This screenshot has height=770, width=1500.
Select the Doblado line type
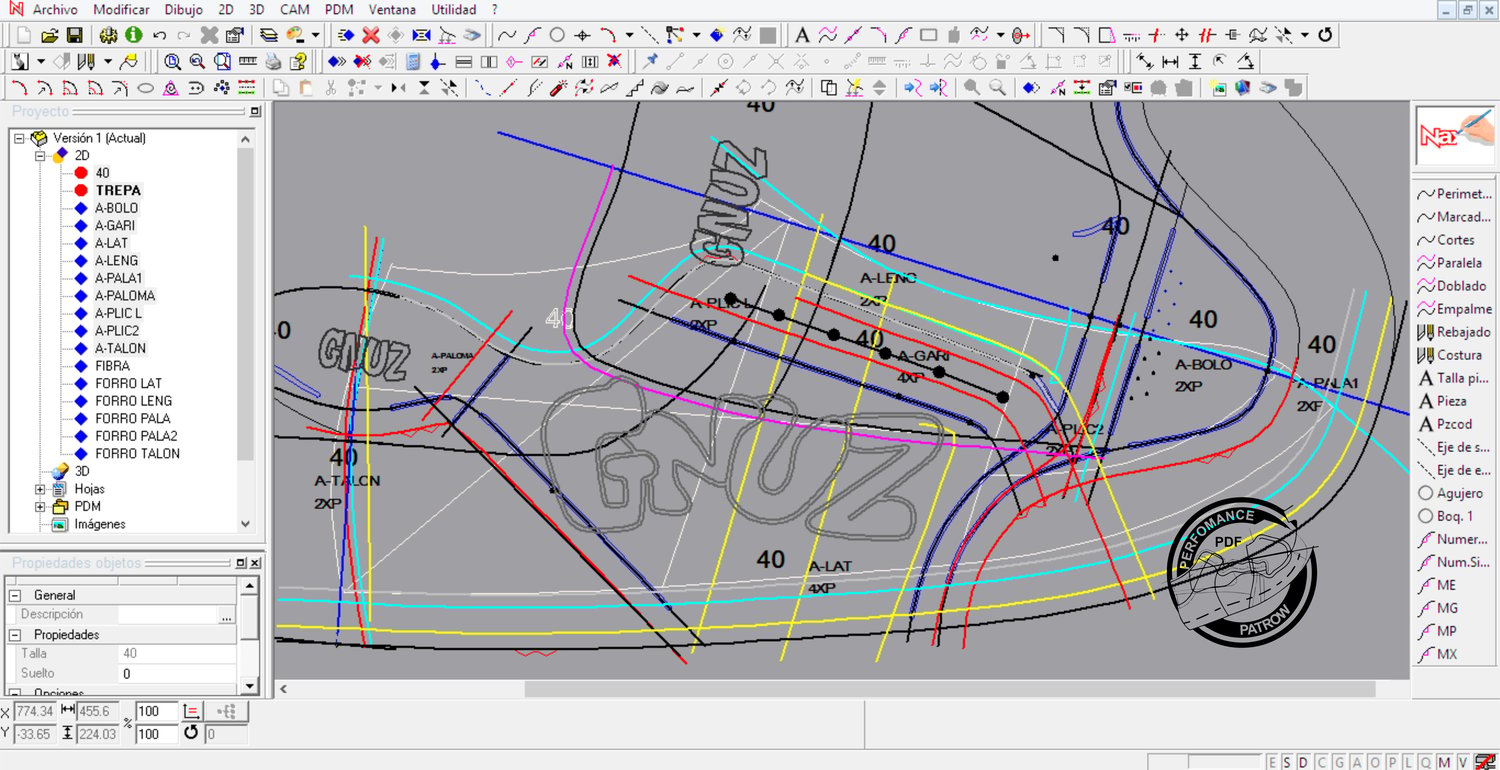(x=1452, y=286)
